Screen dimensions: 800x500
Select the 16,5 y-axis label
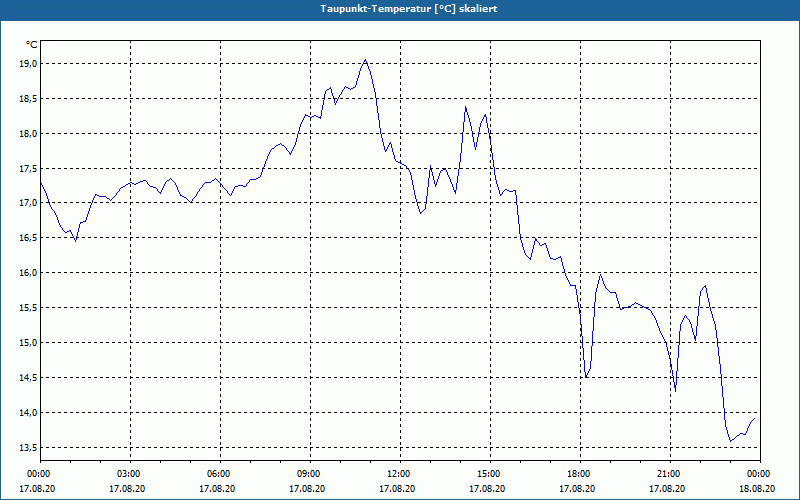tap(29, 238)
